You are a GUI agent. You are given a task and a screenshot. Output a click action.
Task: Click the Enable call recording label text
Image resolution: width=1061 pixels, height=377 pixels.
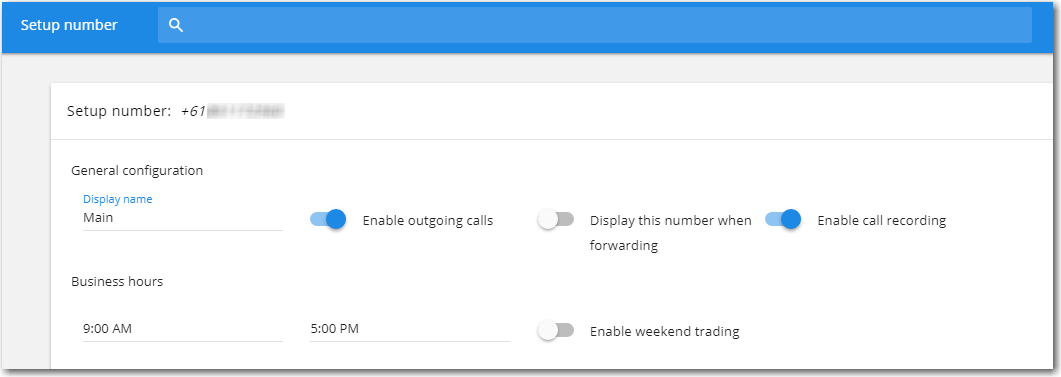[882, 221]
